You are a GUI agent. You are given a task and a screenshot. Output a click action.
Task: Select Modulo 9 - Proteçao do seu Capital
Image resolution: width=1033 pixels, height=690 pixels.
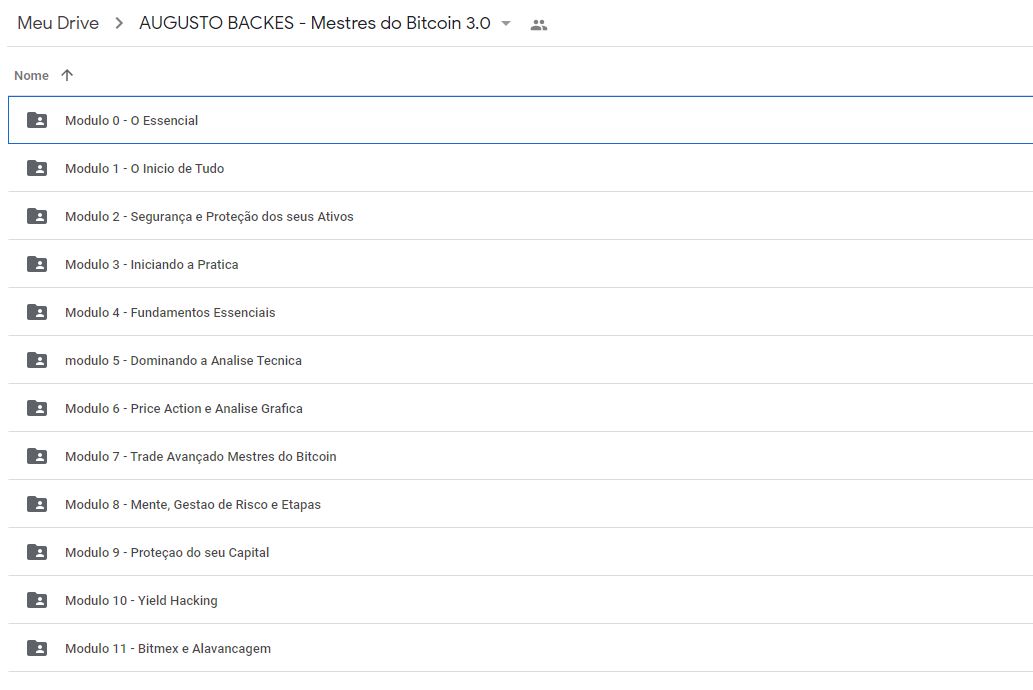(x=167, y=552)
